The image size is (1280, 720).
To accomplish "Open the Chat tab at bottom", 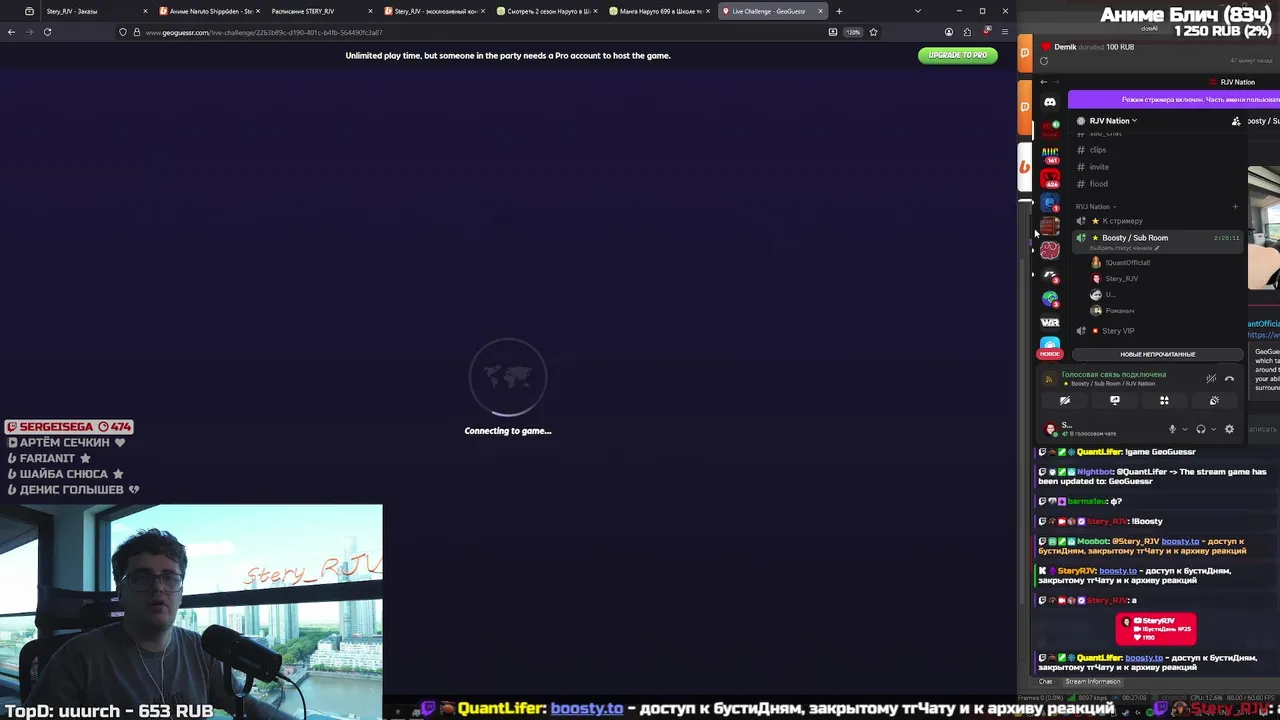I will (x=1045, y=682).
